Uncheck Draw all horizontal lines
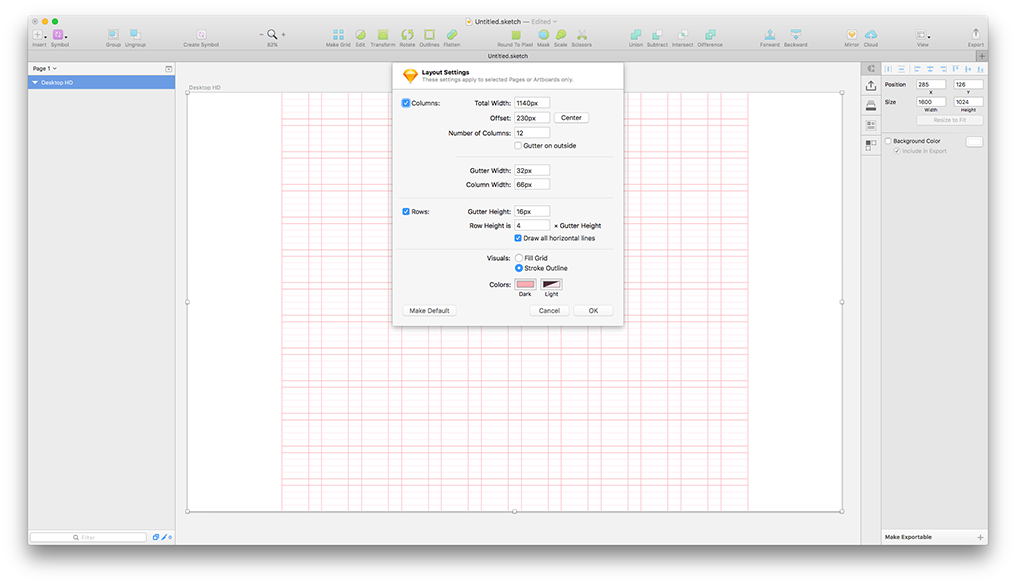 518,238
